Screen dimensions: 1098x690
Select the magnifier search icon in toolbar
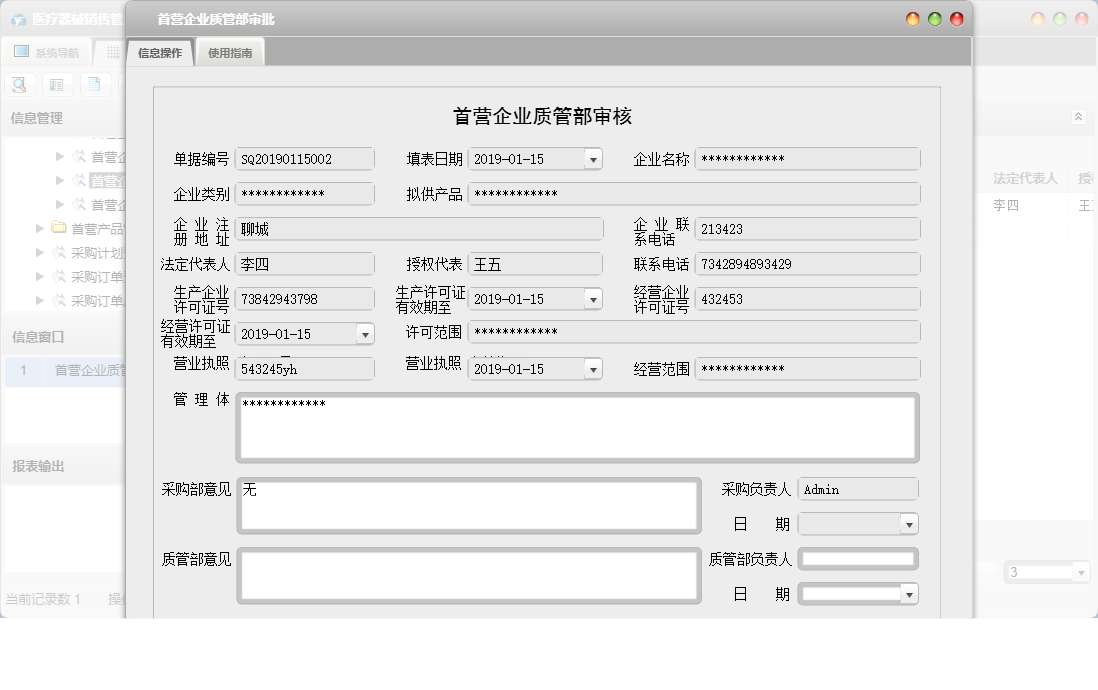point(19,85)
